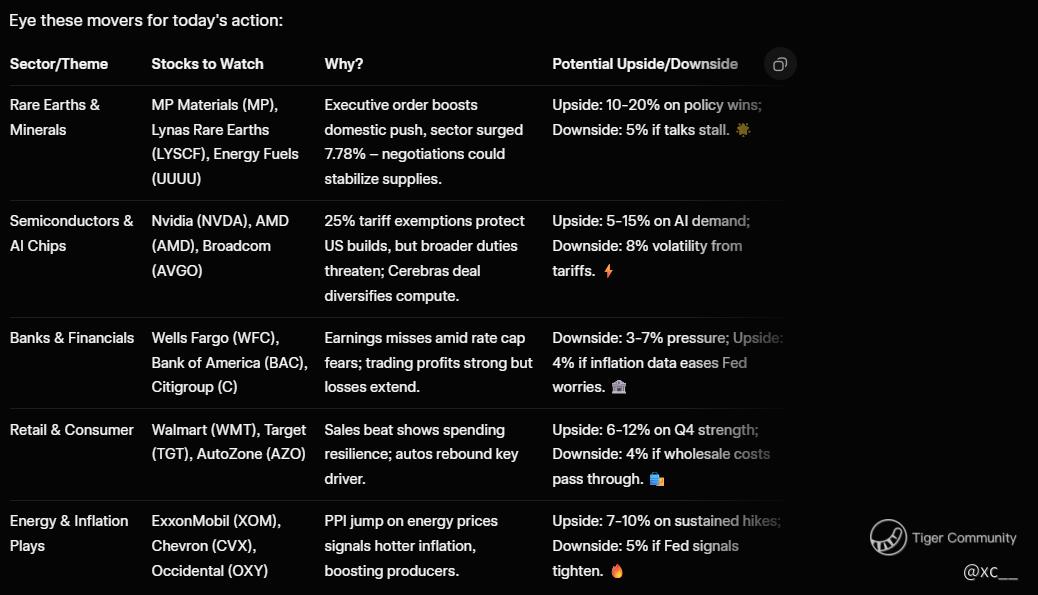Click the Retail & Consumer row label

pyautogui.click(x=72, y=430)
